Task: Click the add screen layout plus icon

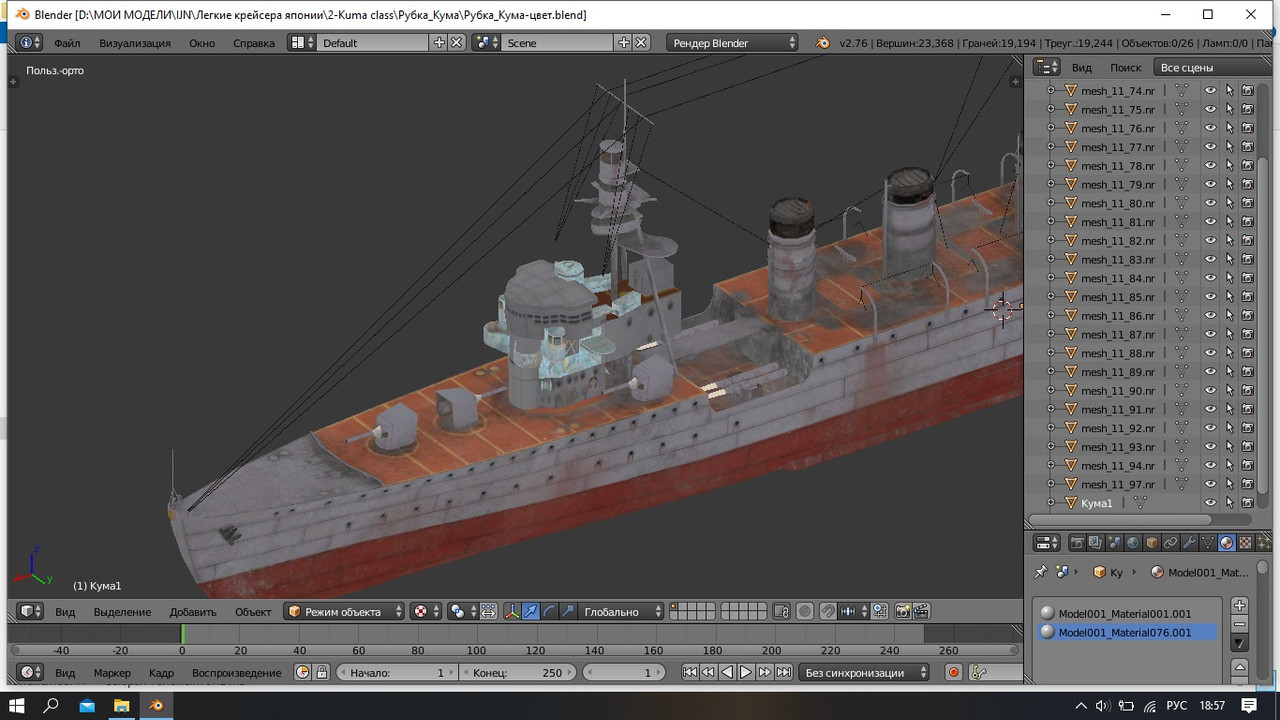Action: 439,43
